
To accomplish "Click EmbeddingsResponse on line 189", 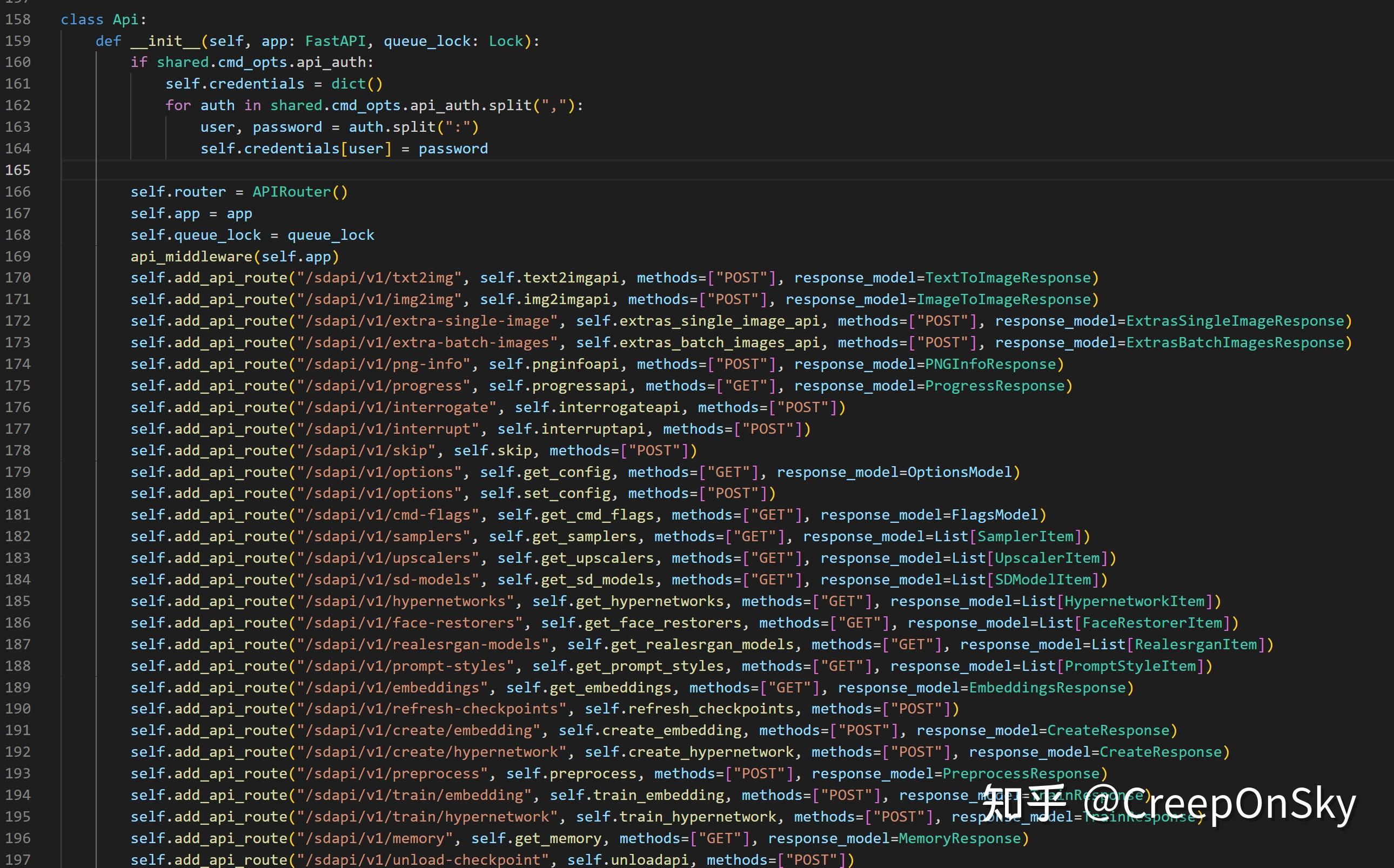I will point(1047,688).
